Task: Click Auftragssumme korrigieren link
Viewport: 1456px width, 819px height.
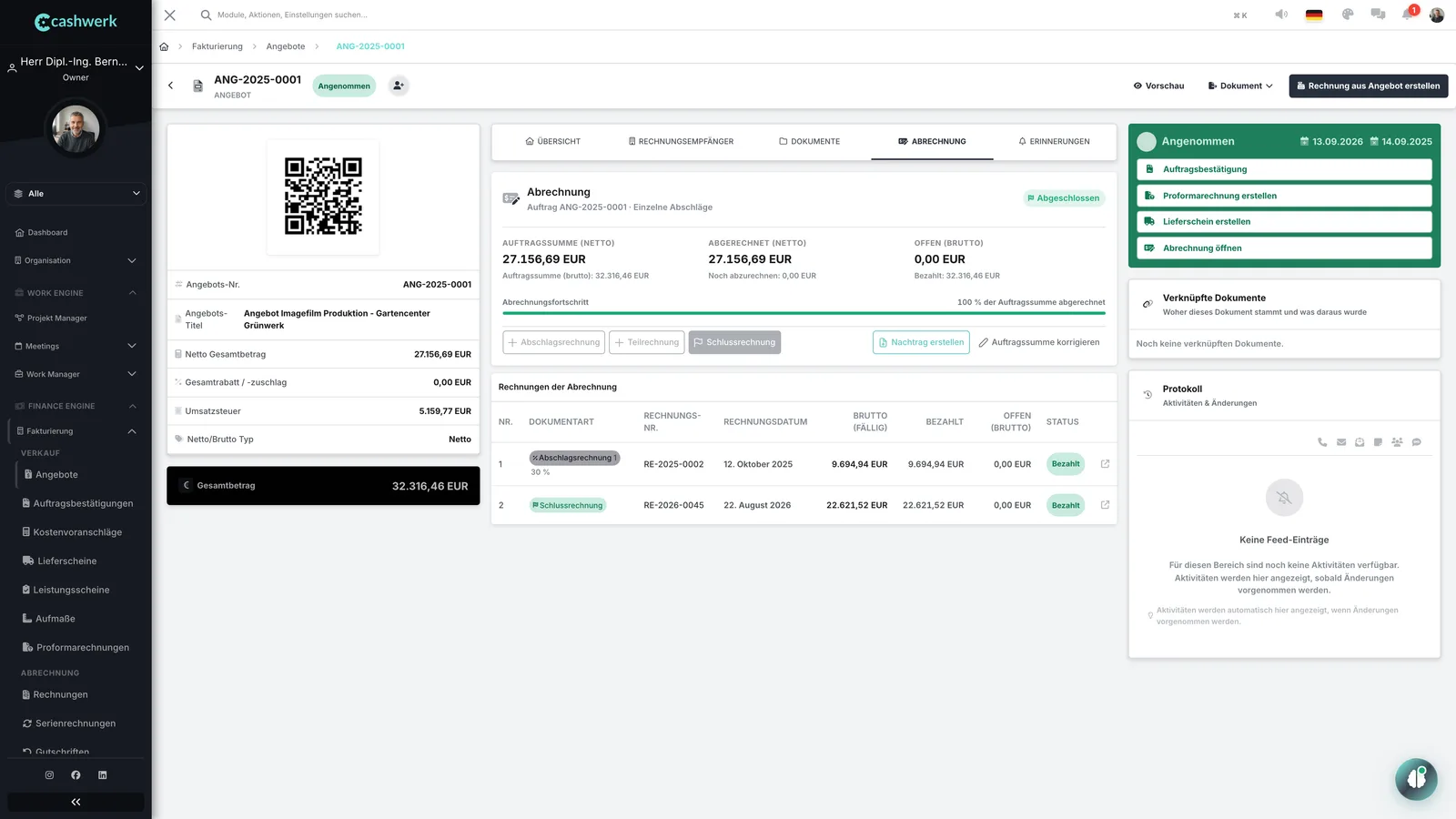Action: pos(1039,342)
